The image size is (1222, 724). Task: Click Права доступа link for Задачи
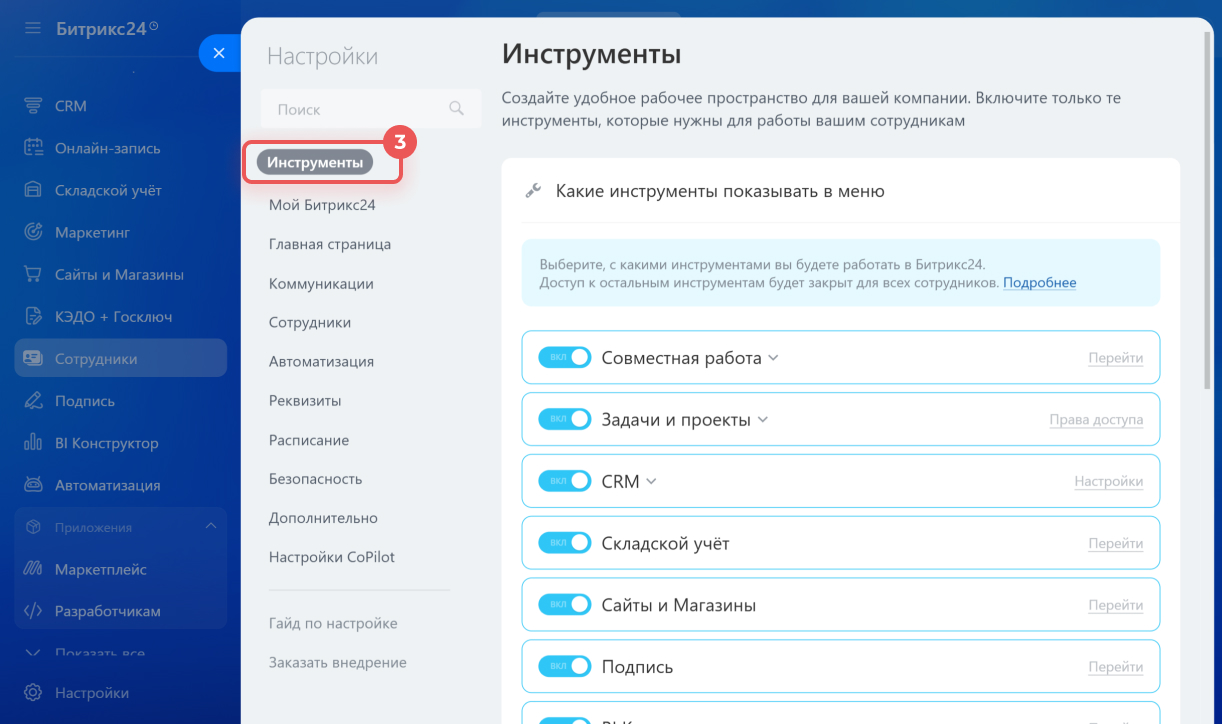pos(1096,420)
